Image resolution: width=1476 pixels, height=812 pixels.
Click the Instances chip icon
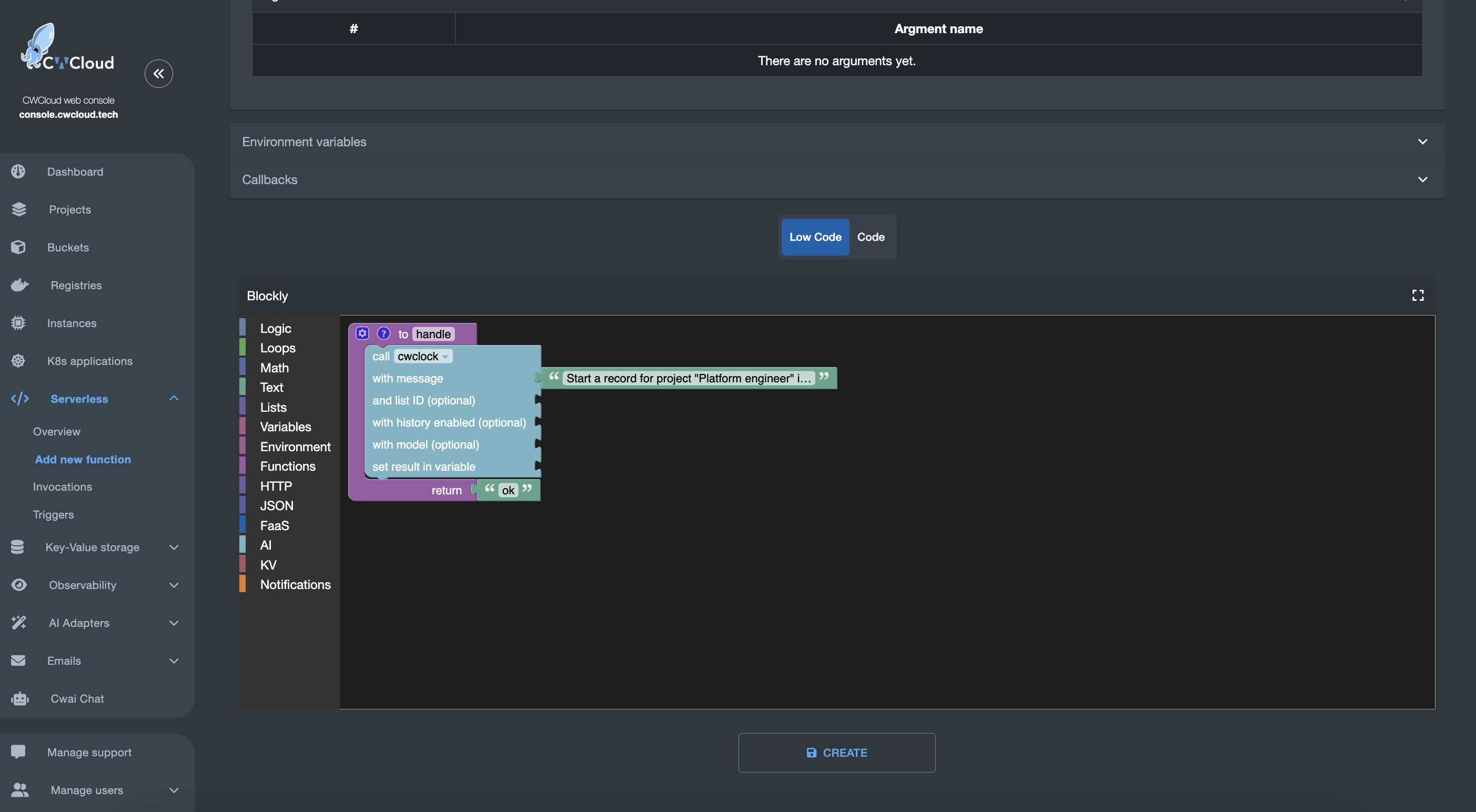(x=18, y=322)
